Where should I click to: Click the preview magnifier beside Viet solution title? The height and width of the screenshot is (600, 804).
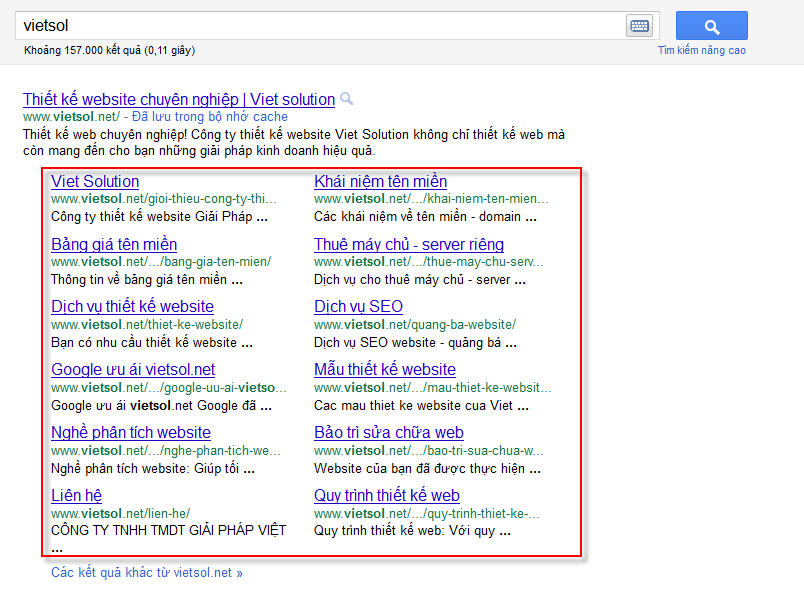tap(347, 98)
